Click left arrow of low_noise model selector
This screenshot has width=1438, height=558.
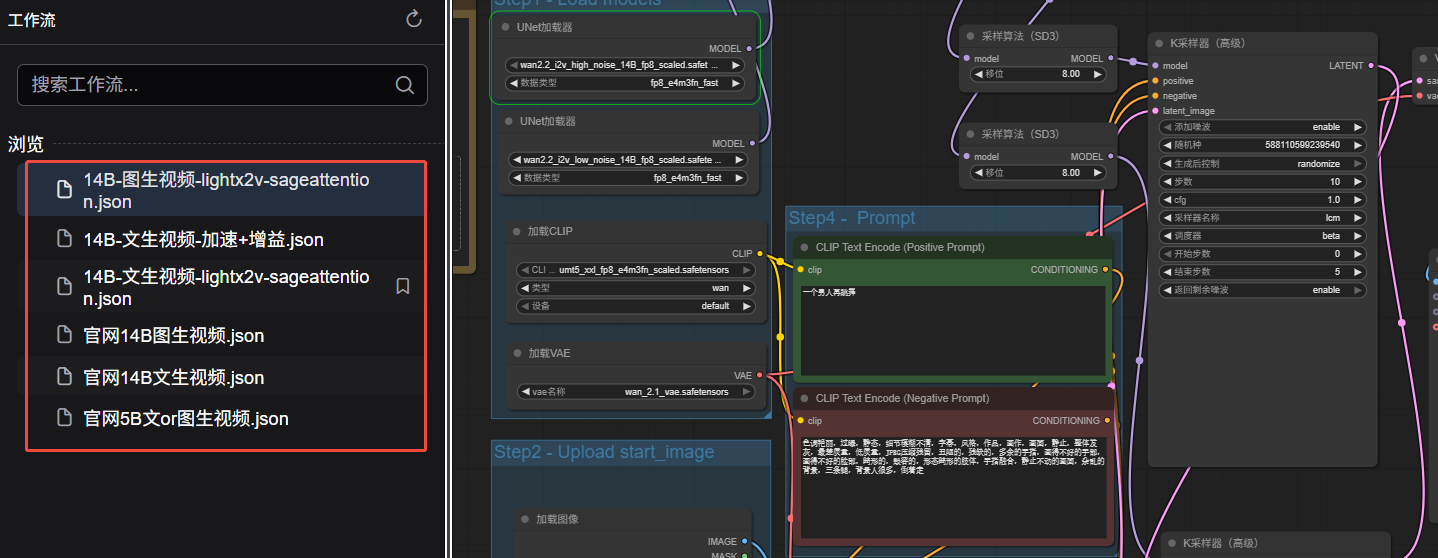pyautogui.click(x=517, y=160)
